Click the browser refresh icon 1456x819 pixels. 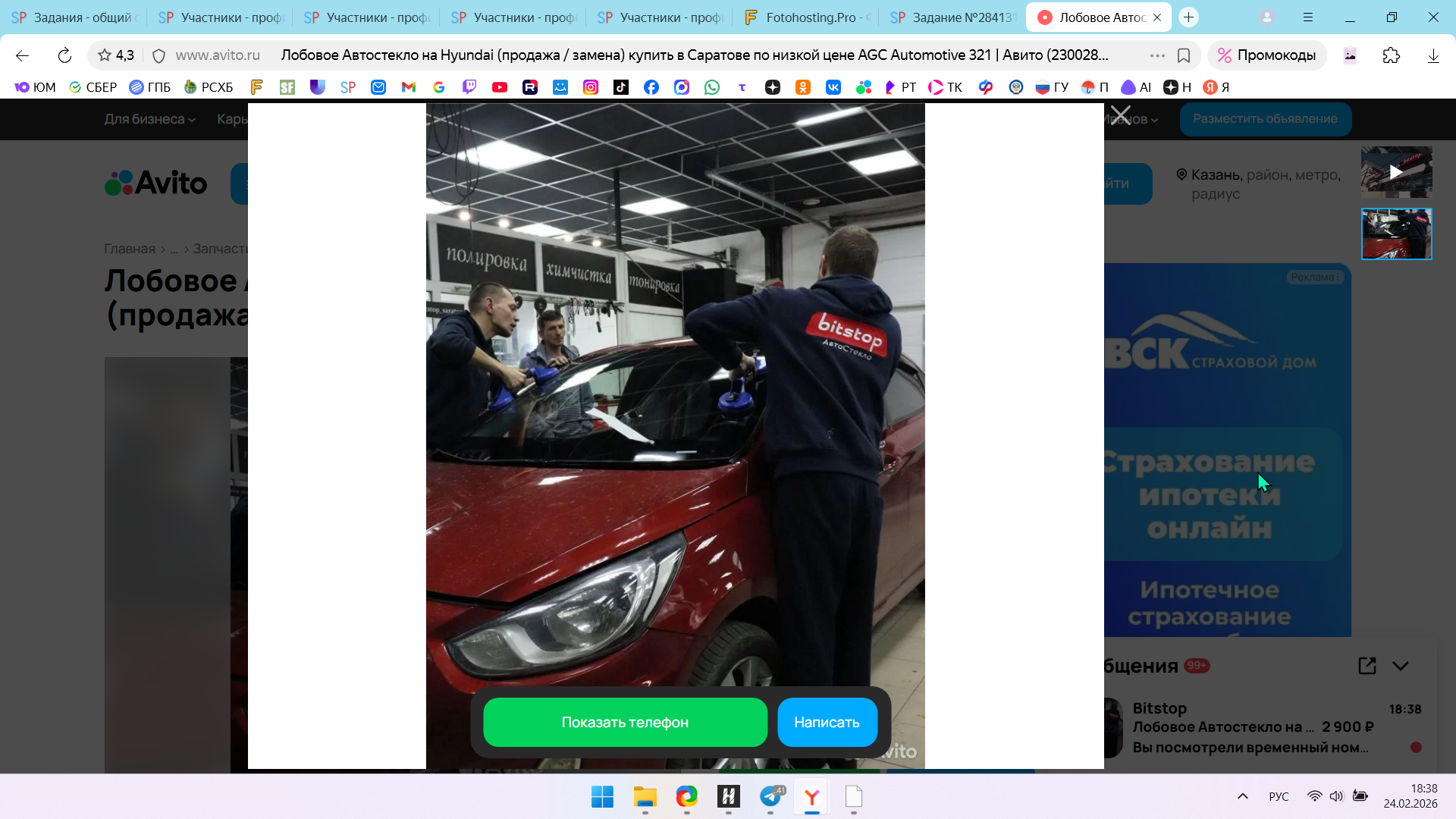[x=64, y=55]
